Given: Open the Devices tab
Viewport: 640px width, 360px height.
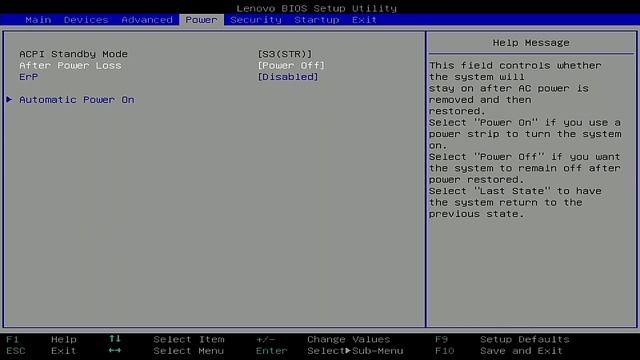Looking at the screenshot, I should (x=86, y=20).
